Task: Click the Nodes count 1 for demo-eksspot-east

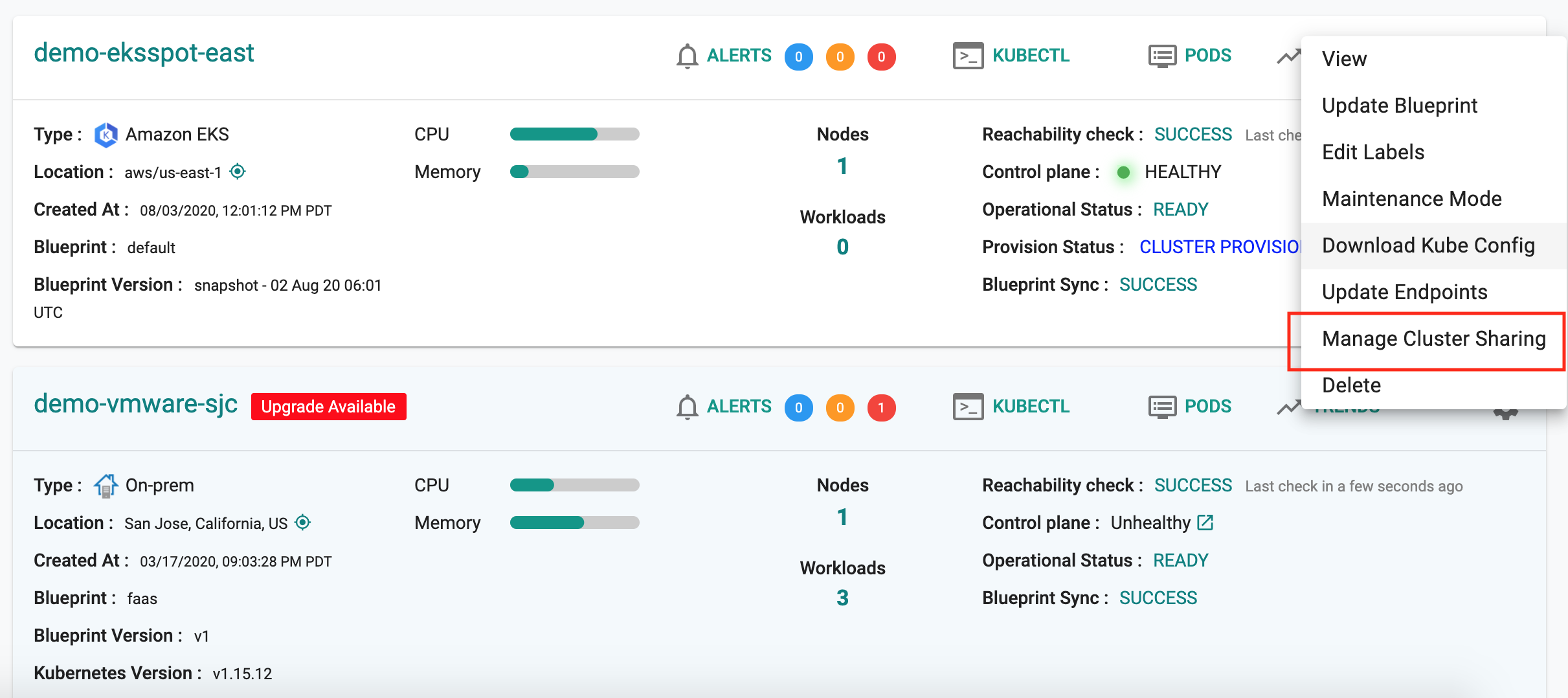Action: click(842, 167)
